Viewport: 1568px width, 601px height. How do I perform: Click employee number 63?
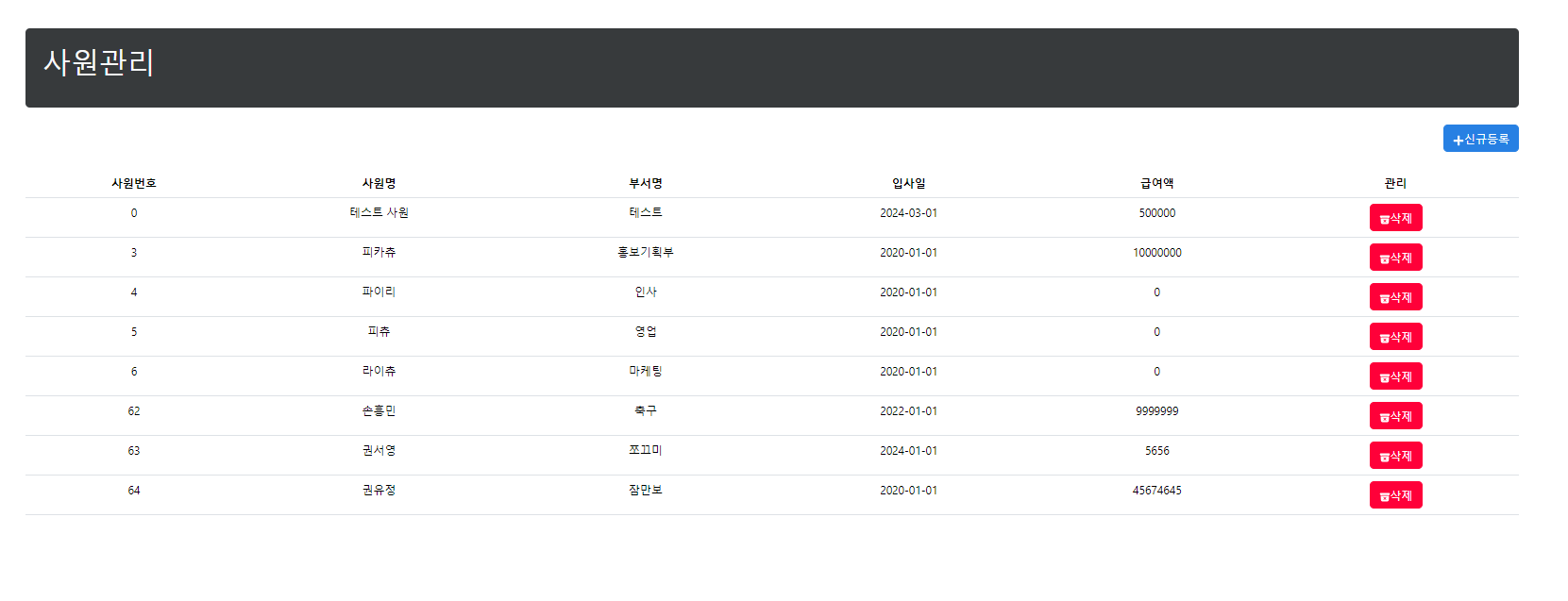[x=134, y=451]
